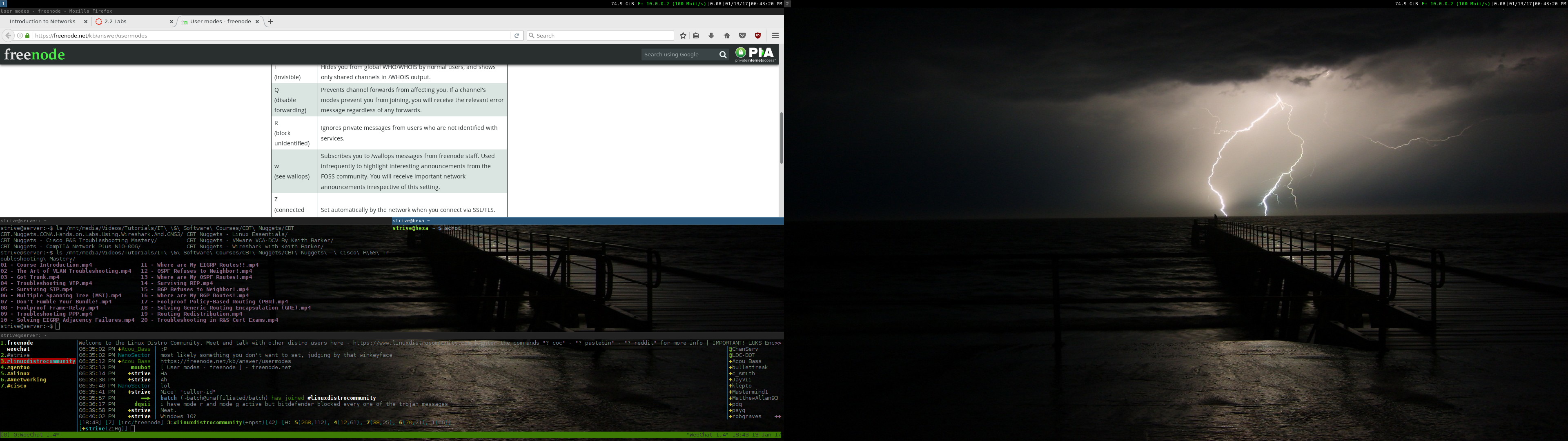1568x441 pixels.
Task: Click 20 - Troubleshooting in R&S Cert Exams.mp4
Action: point(210,320)
